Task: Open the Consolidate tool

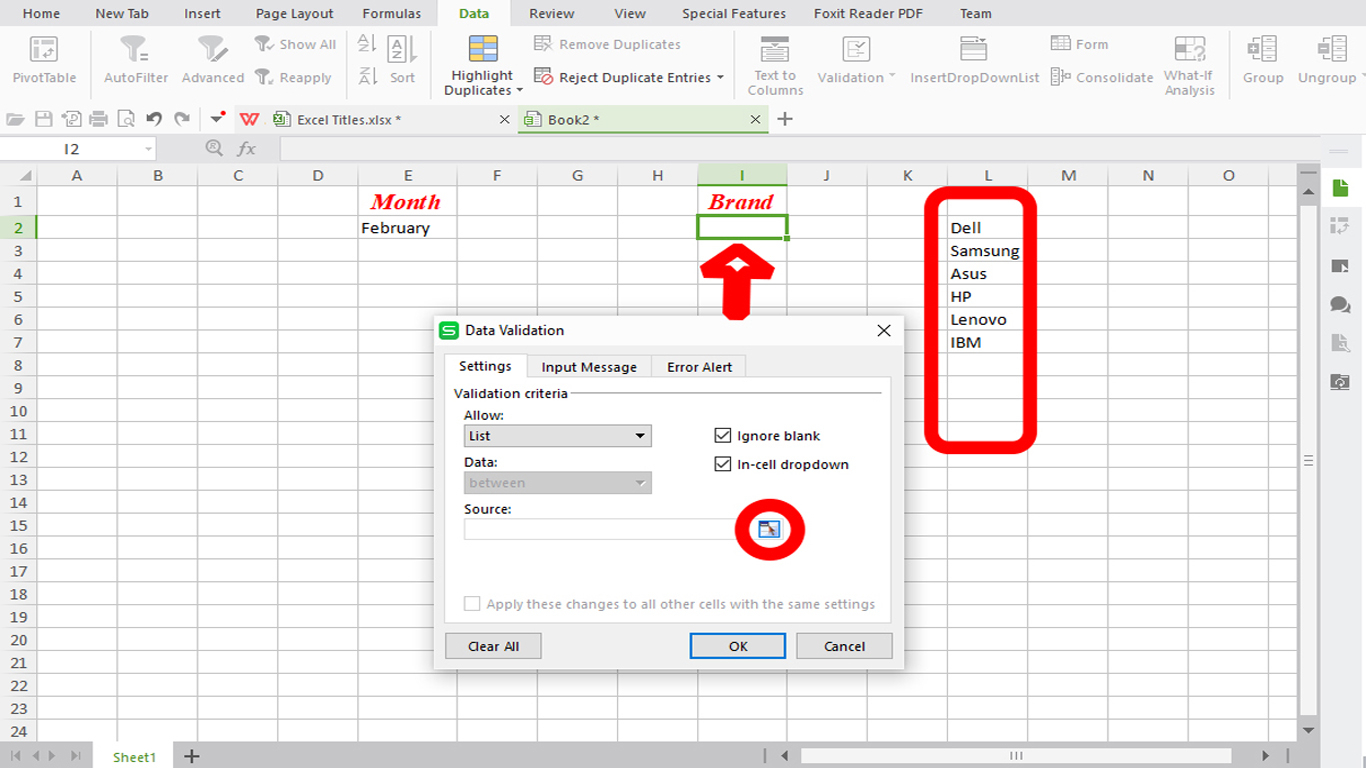Action: click(x=1102, y=77)
